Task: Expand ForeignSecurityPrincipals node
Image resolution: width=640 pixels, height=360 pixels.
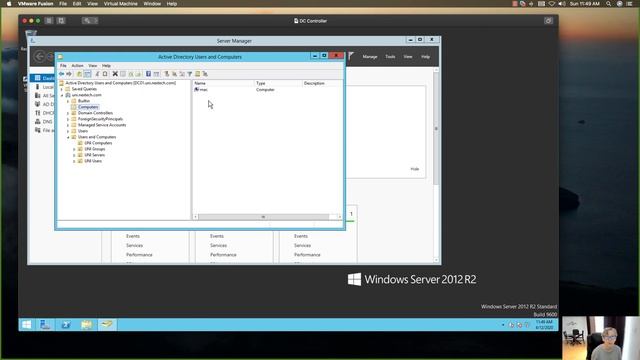Action: 68,119
